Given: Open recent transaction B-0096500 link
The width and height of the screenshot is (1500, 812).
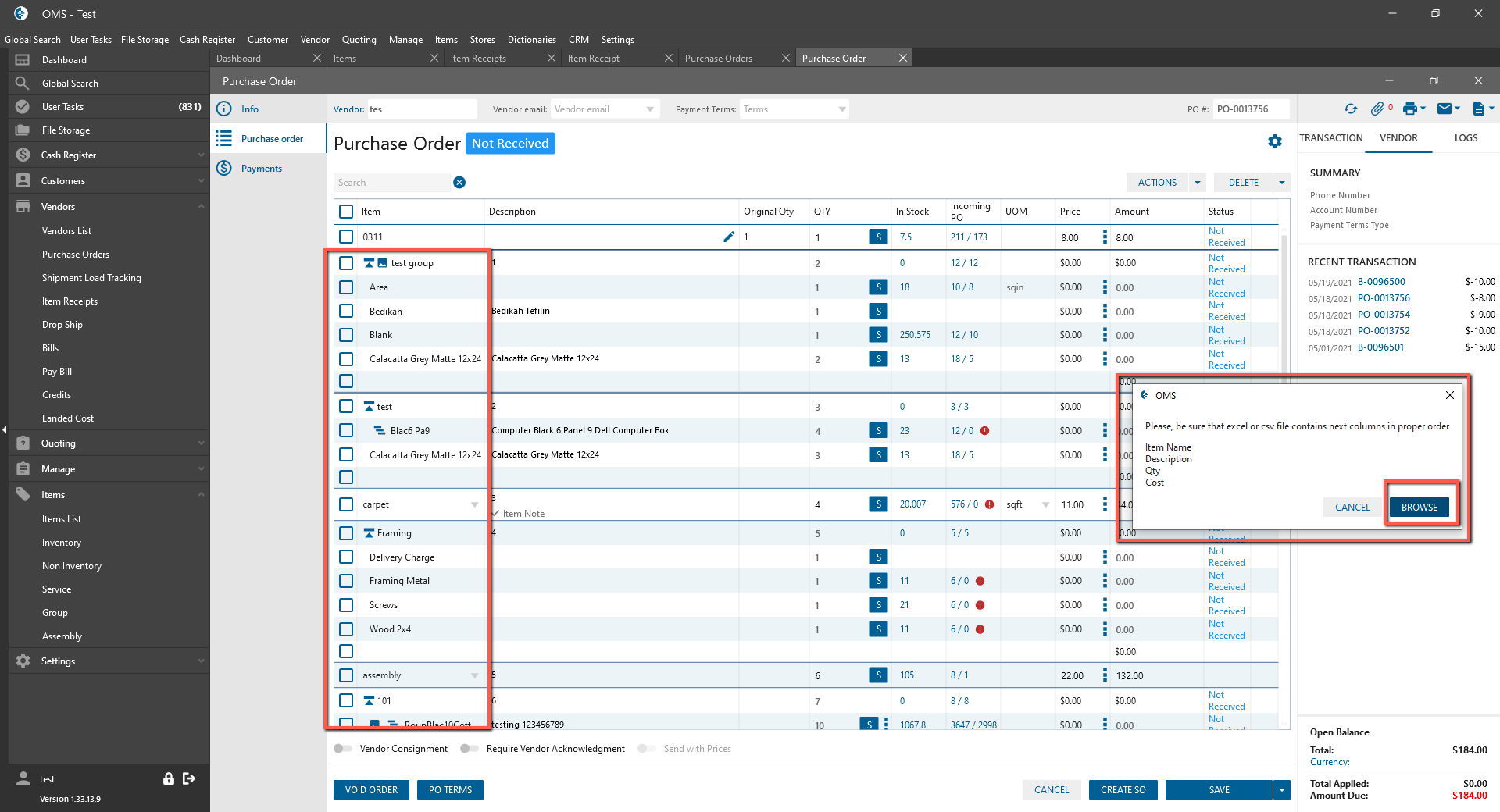Looking at the screenshot, I should pos(1380,282).
